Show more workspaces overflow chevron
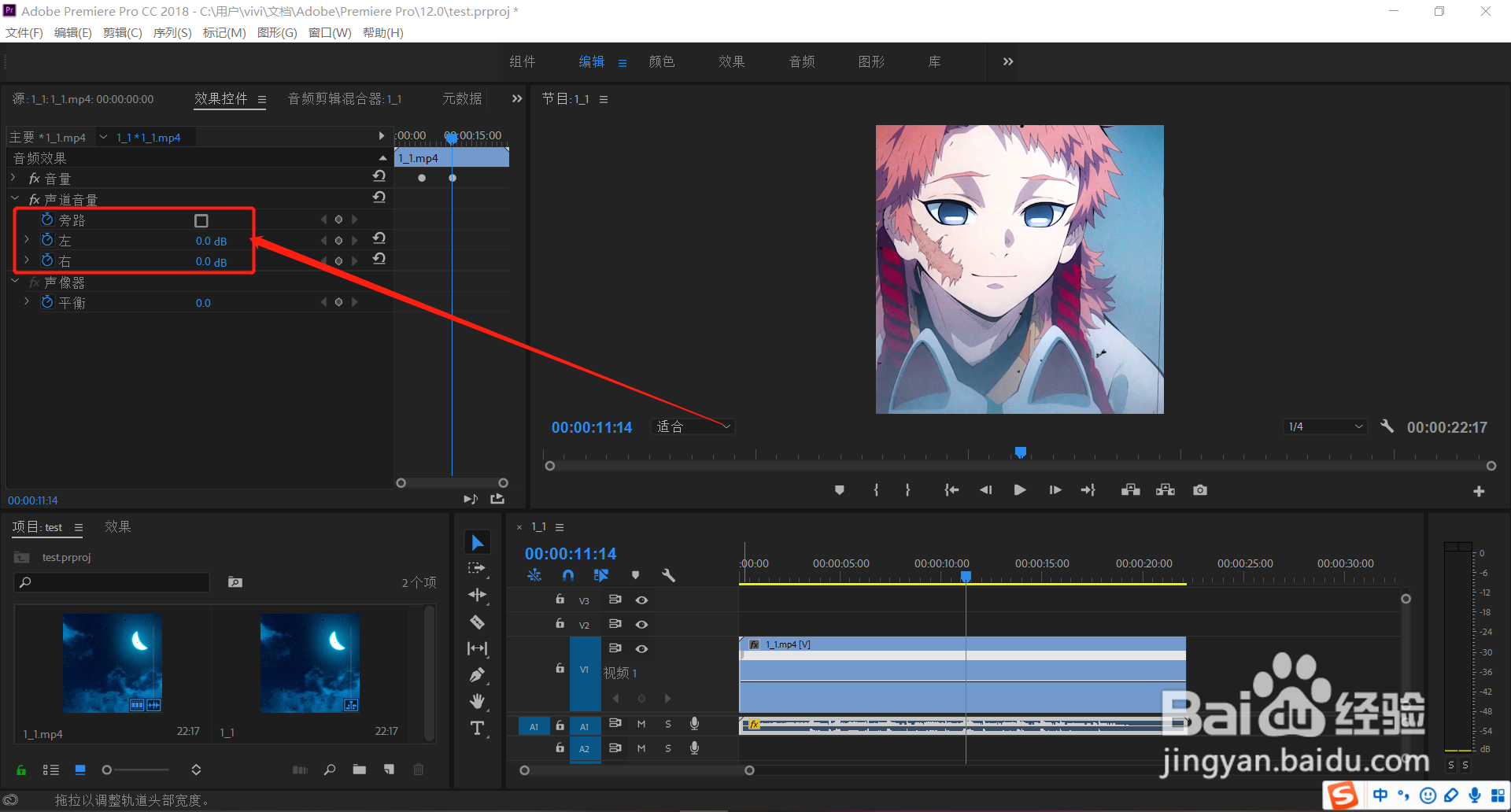 pos(1008,61)
